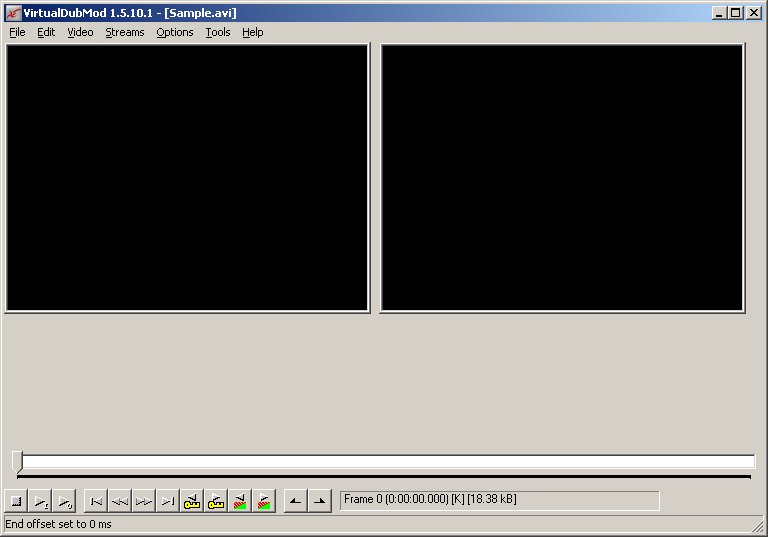The width and height of the screenshot is (768, 537).
Task: Open the File menu
Action: (x=17, y=32)
